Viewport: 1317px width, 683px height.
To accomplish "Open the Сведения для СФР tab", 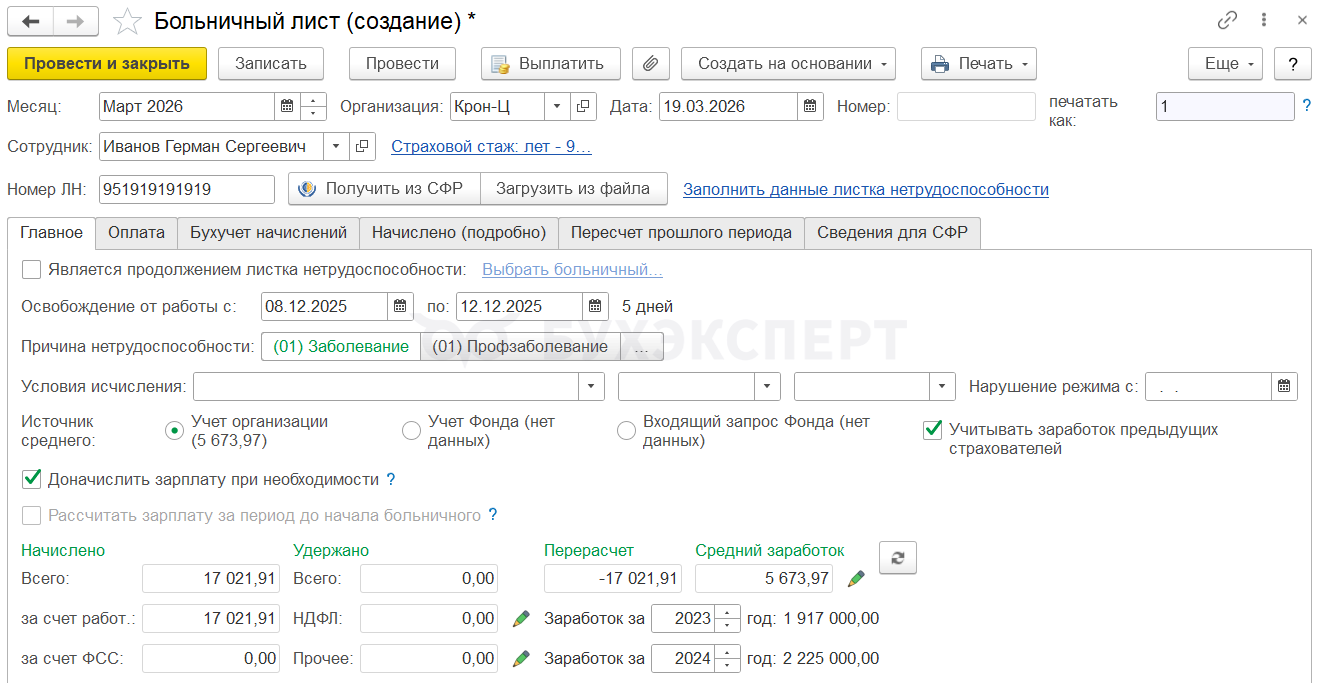I will tap(892, 232).
